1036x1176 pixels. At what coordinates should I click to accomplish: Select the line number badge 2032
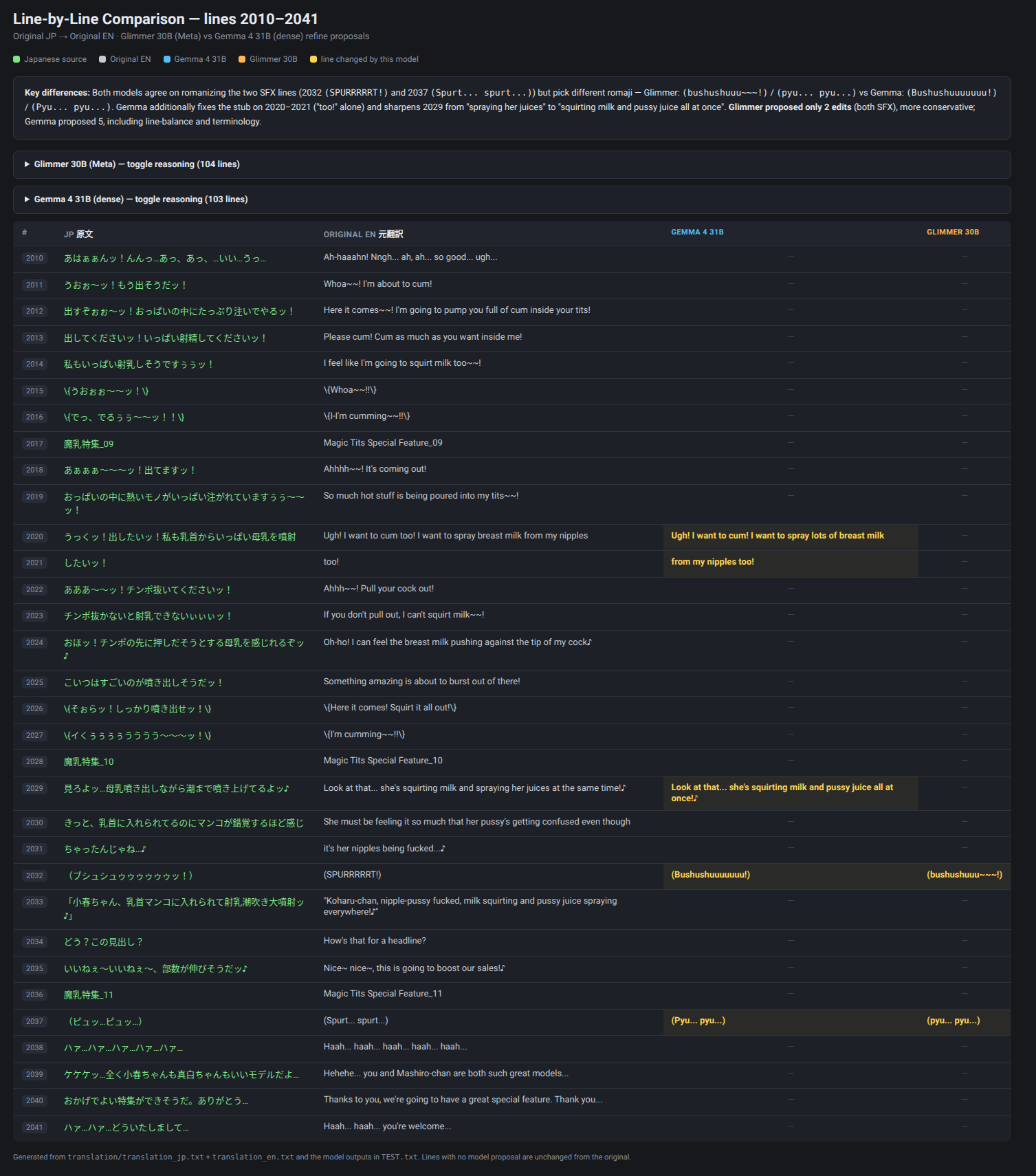tap(35, 875)
